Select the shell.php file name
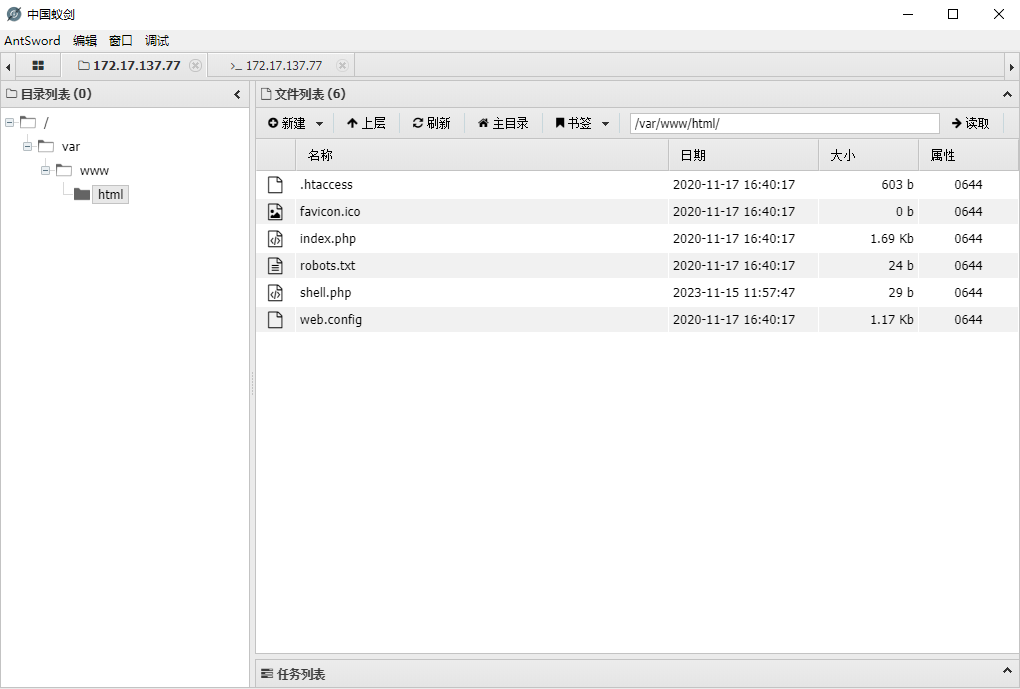The image size is (1020, 689). click(325, 293)
